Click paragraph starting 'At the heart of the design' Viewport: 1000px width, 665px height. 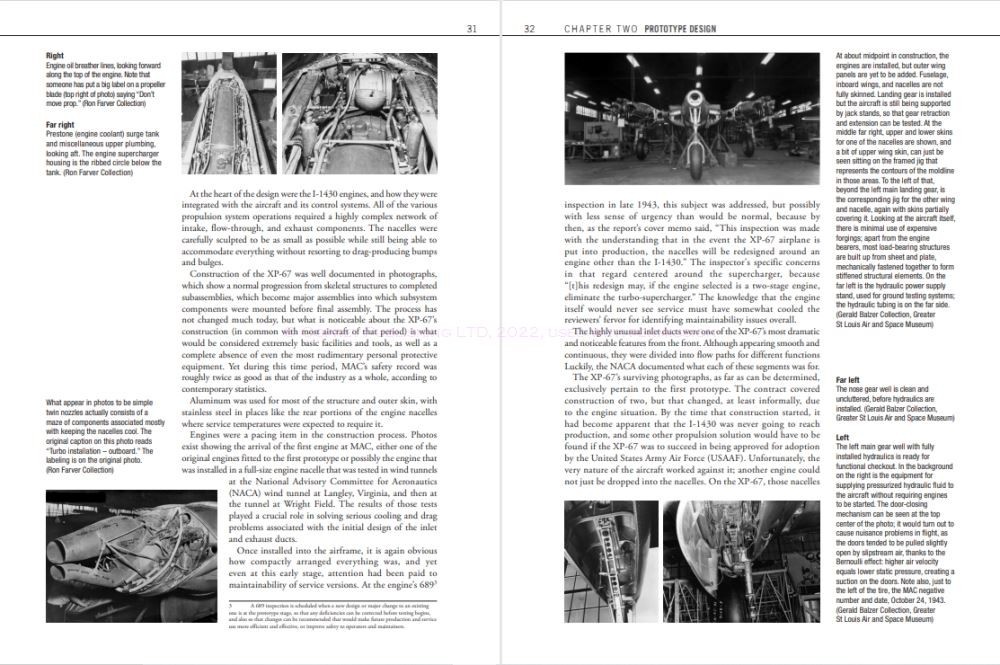tap(309, 228)
